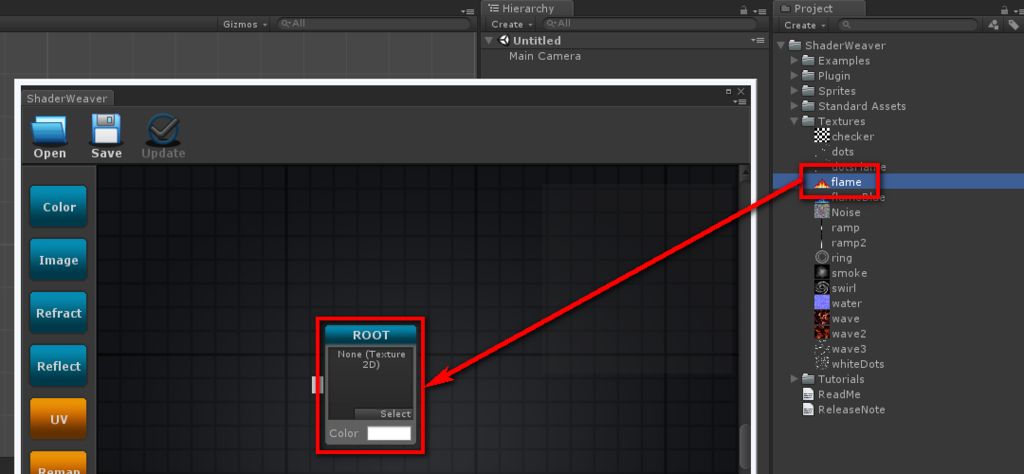Click the Search by Type icon in Project panel
1024x474 pixels.
pyautogui.click(x=994, y=25)
